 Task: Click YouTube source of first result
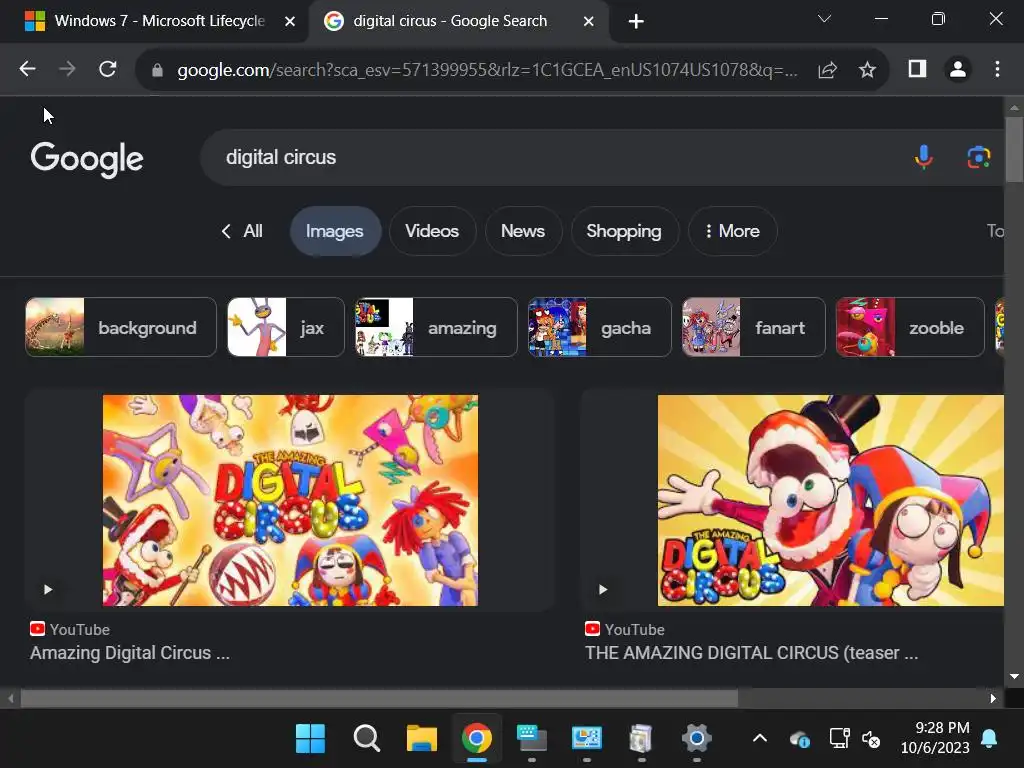point(70,630)
